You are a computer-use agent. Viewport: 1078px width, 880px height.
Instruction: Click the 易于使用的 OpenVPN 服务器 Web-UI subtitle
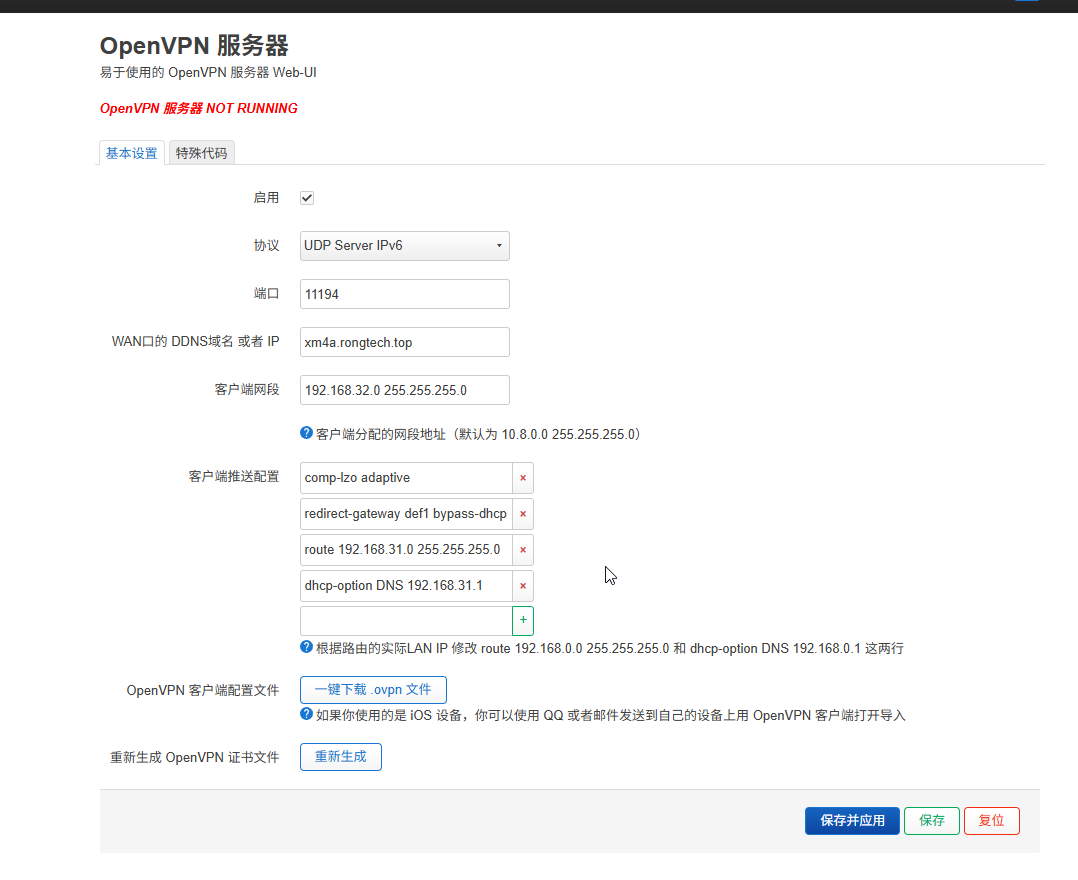(x=208, y=72)
